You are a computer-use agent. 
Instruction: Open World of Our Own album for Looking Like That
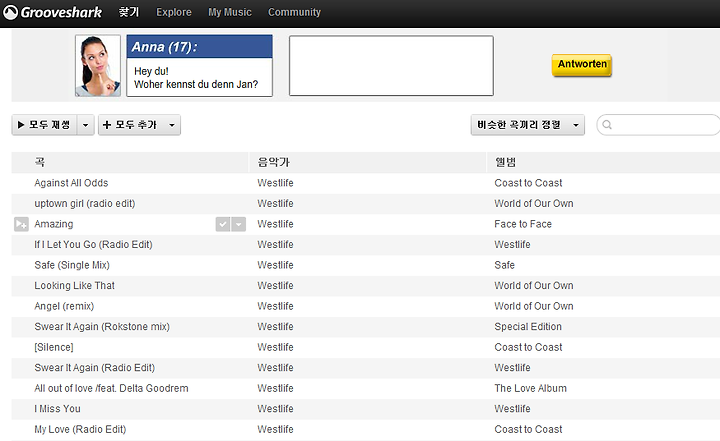point(534,286)
